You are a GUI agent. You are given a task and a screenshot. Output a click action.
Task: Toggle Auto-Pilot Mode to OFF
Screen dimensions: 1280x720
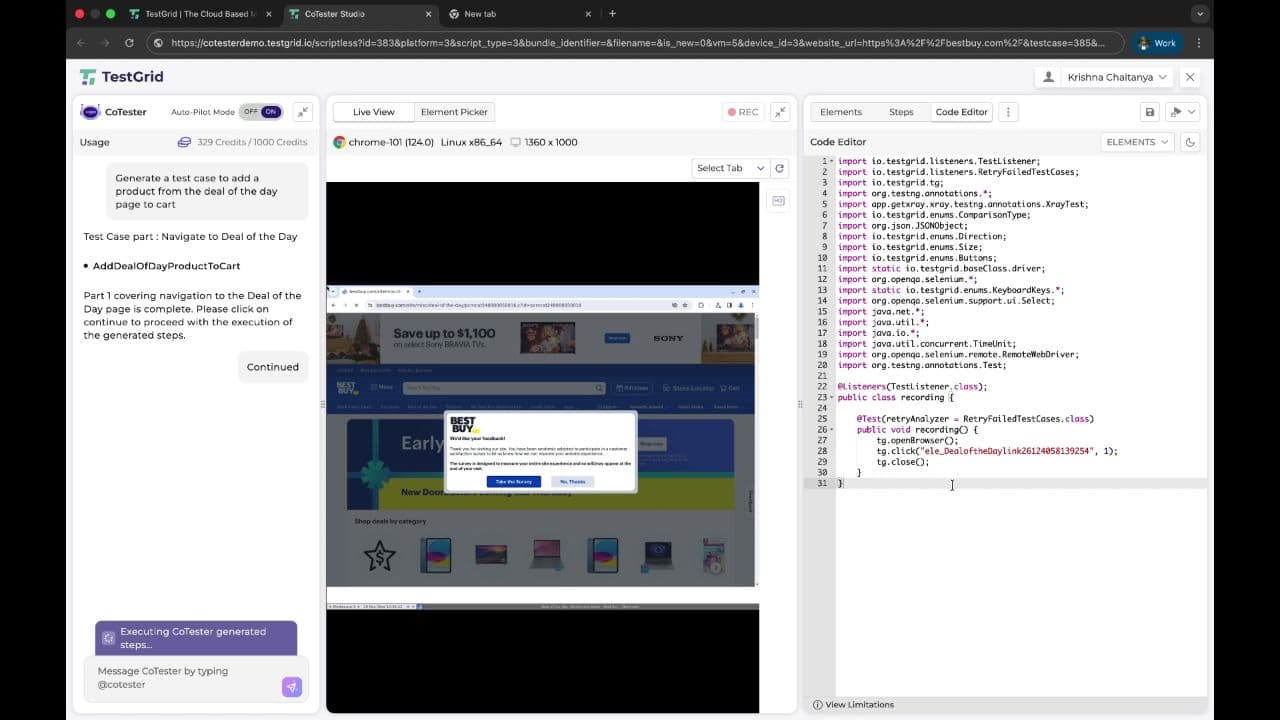[249, 111]
